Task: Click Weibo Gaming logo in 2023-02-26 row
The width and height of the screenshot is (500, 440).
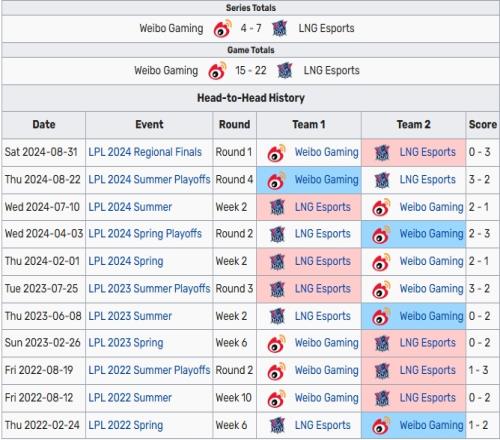Action: tap(276, 344)
